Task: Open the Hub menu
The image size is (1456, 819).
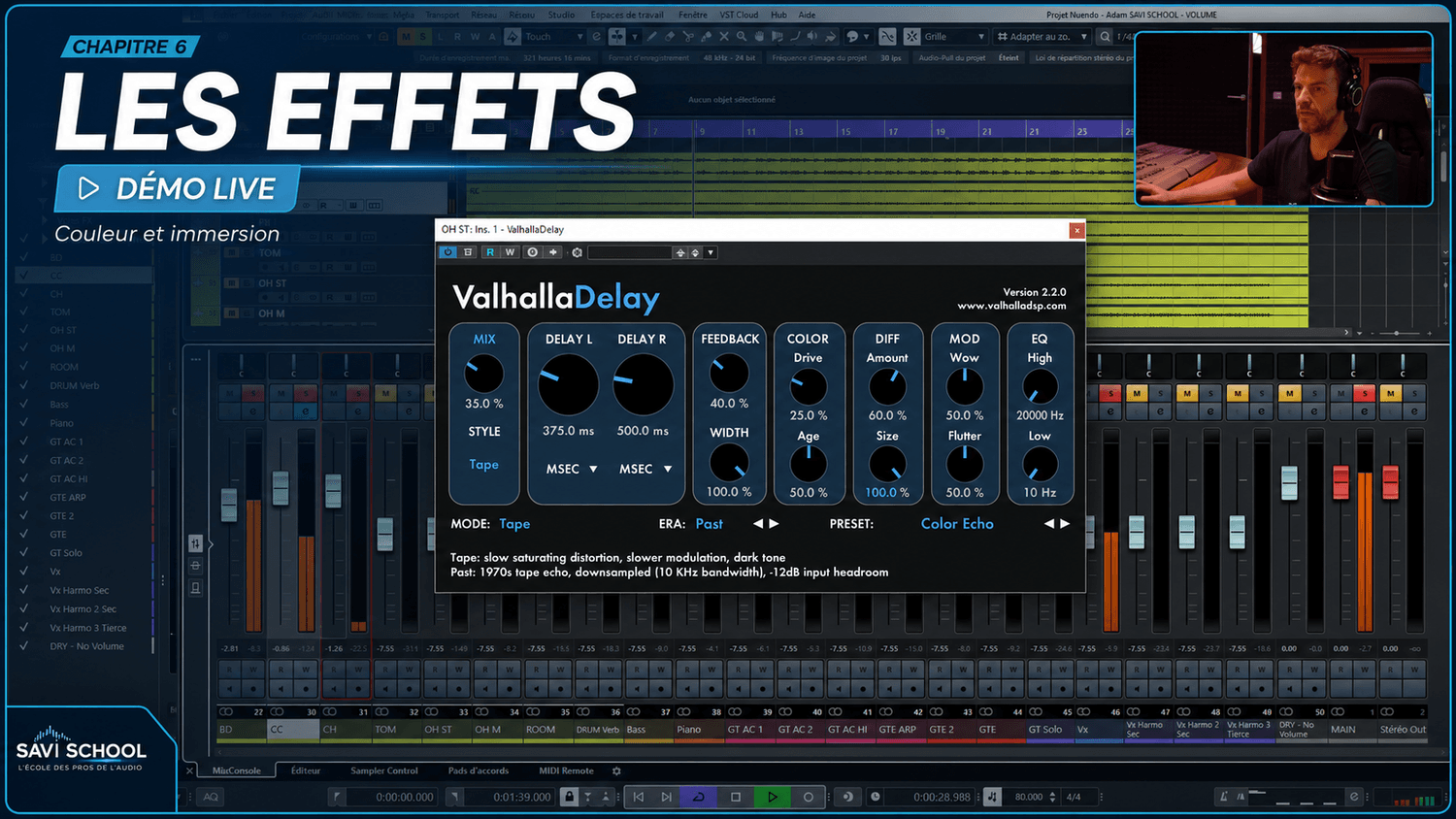Action: 778,15
